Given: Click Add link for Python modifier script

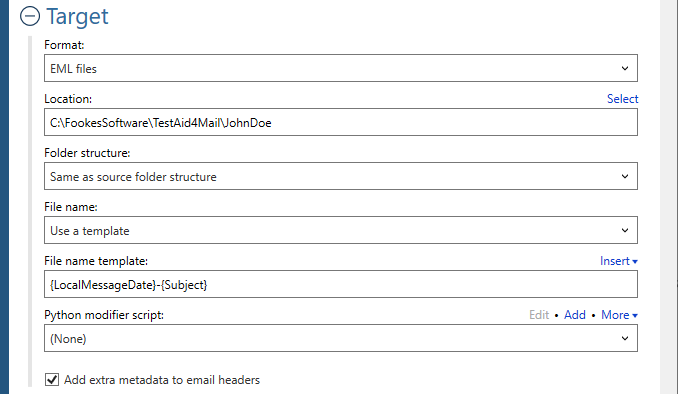Looking at the screenshot, I should 575,315.
